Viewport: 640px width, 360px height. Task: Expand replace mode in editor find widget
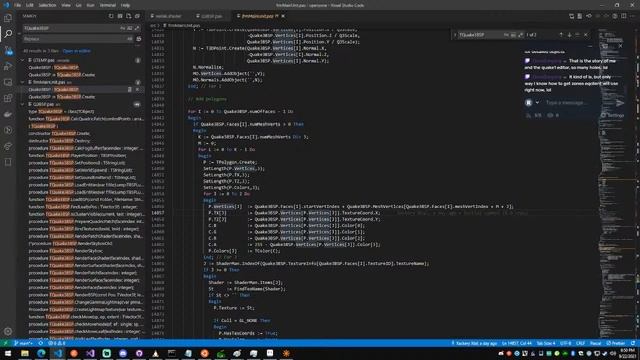click(455, 35)
